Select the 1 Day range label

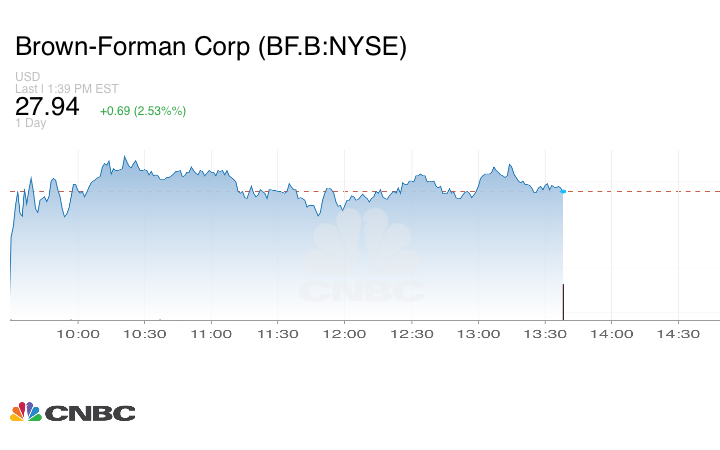tap(31, 124)
